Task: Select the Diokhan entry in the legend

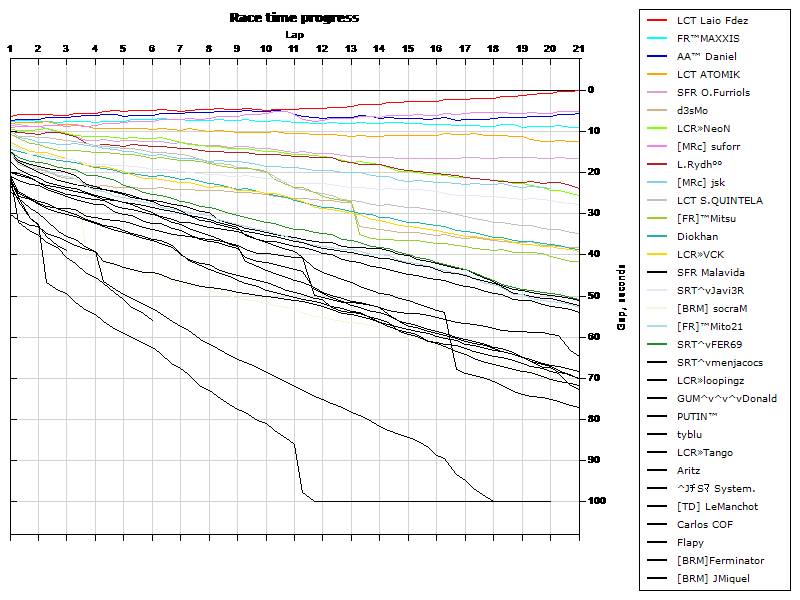Action: coord(701,236)
